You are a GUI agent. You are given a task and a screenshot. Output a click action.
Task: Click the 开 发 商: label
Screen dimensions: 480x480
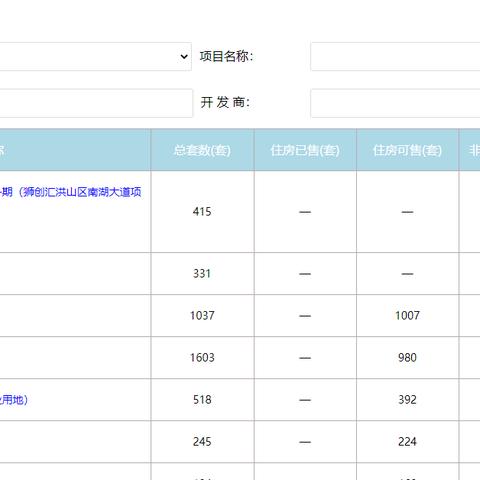click(225, 102)
